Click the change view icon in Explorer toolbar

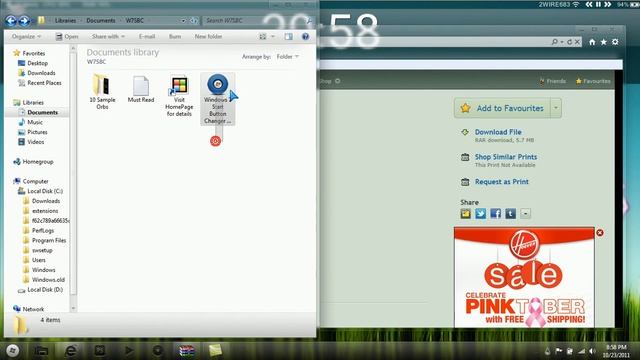(x=263, y=36)
